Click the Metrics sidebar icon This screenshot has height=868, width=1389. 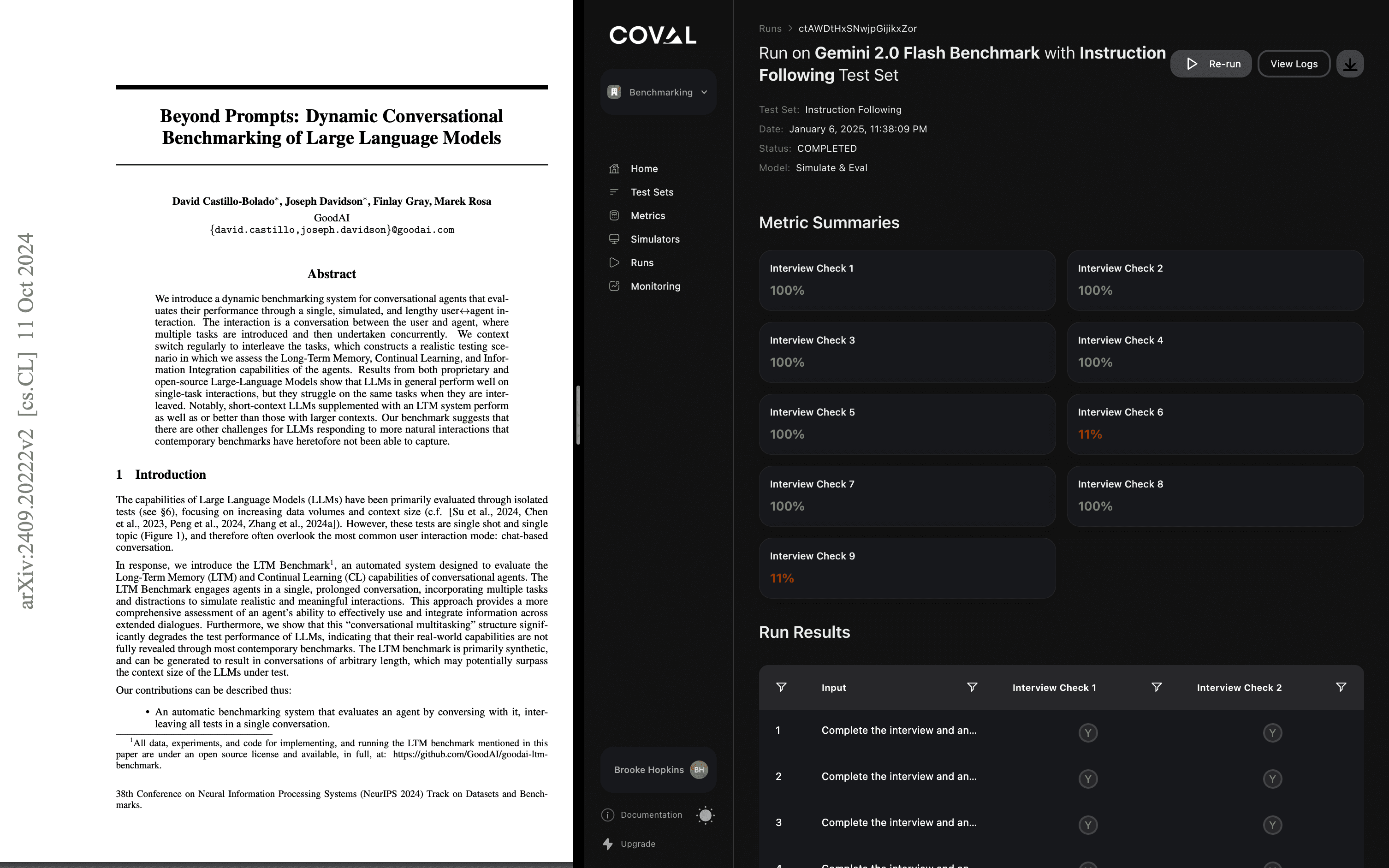pyautogui.click(x=614, y=215)
